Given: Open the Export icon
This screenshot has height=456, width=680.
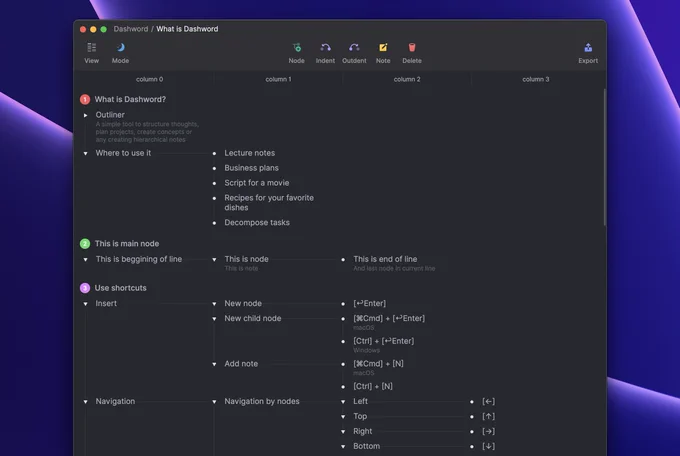Looking at the screenshot, I should [588, 47].
